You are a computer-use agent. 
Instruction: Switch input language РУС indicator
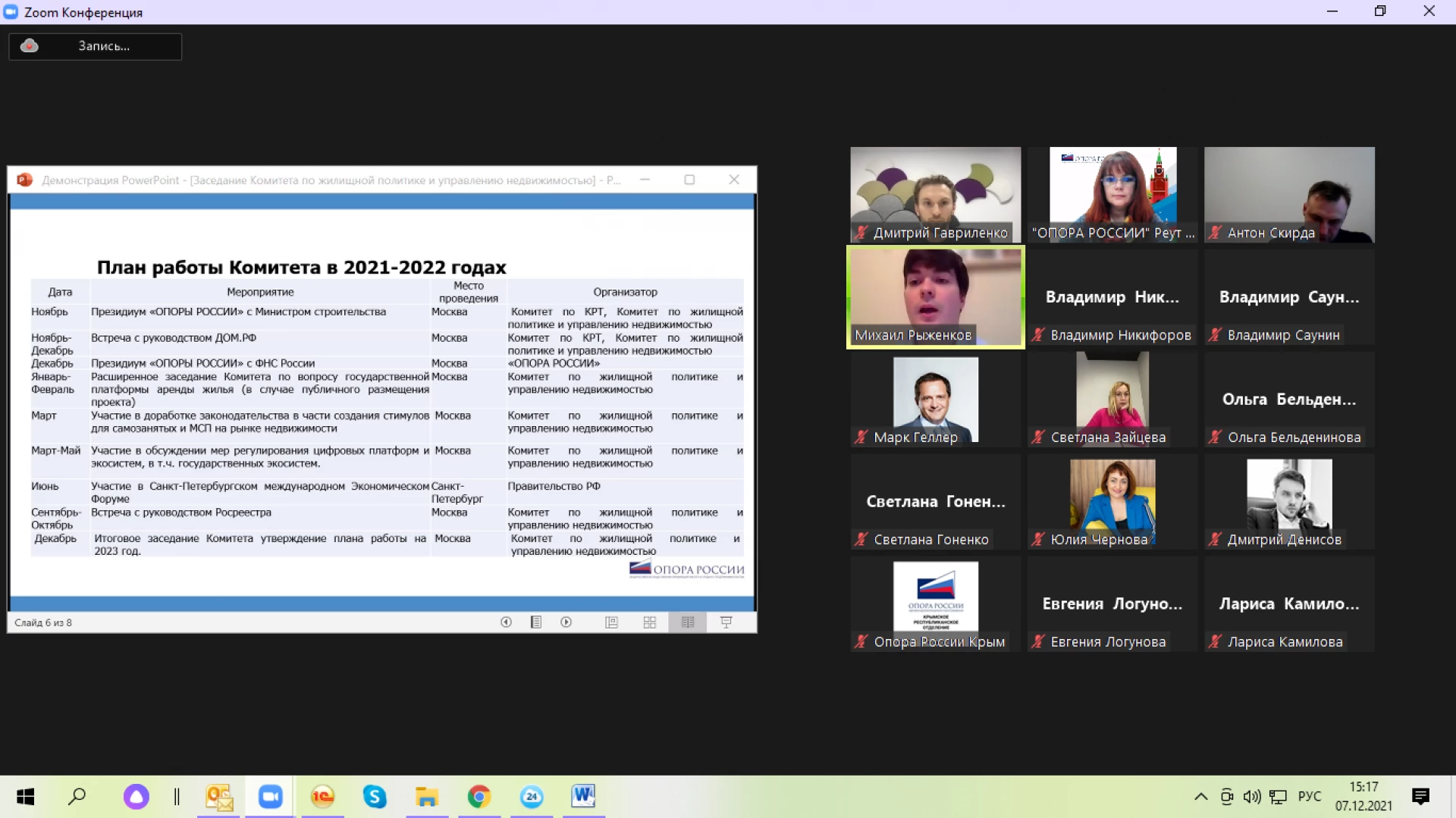pos(1310,797)
